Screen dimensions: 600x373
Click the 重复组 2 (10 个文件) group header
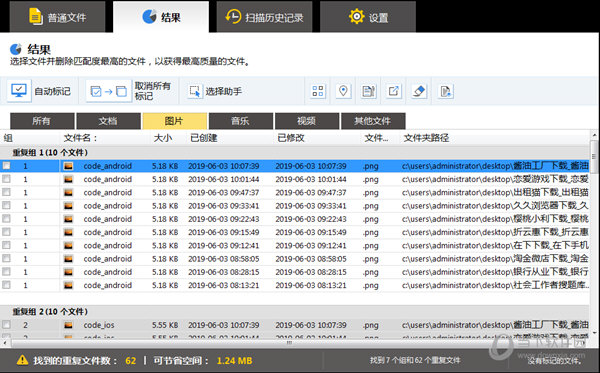(x=50, y=311)
